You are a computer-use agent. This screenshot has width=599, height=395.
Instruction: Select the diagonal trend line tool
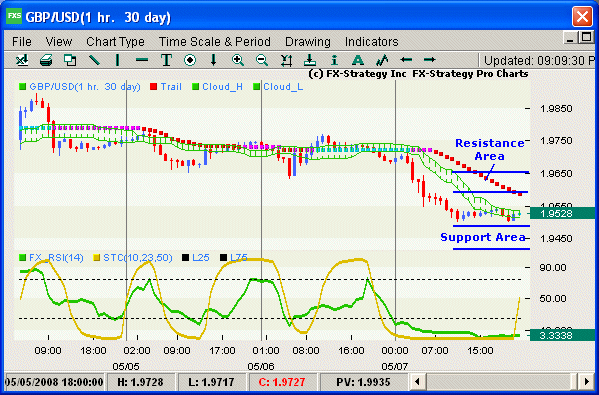[94, 60]
